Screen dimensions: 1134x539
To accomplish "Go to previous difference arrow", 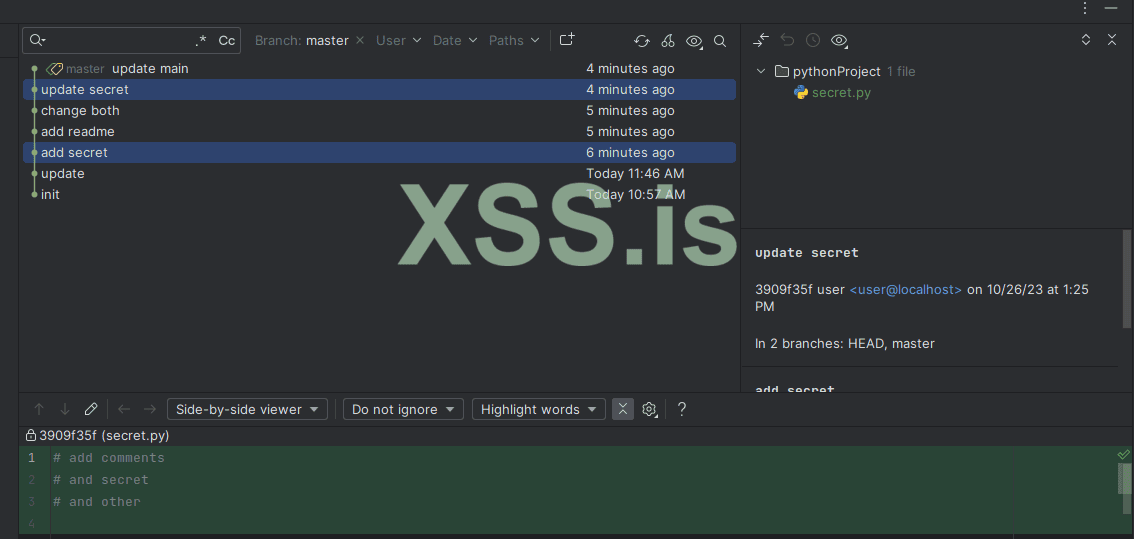I will (39, 409).
